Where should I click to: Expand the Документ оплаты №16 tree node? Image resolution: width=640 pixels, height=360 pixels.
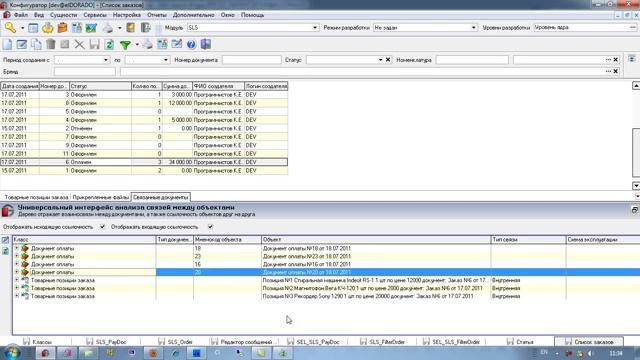(17, 264)
